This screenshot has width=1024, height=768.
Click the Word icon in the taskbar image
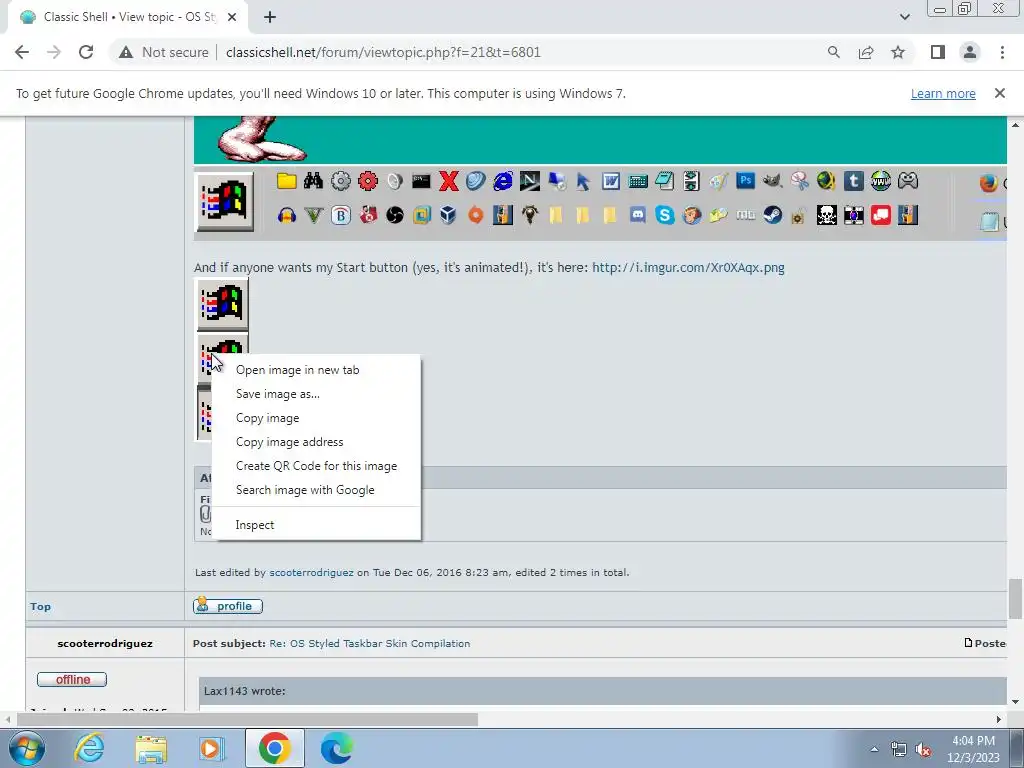[611, 181]
